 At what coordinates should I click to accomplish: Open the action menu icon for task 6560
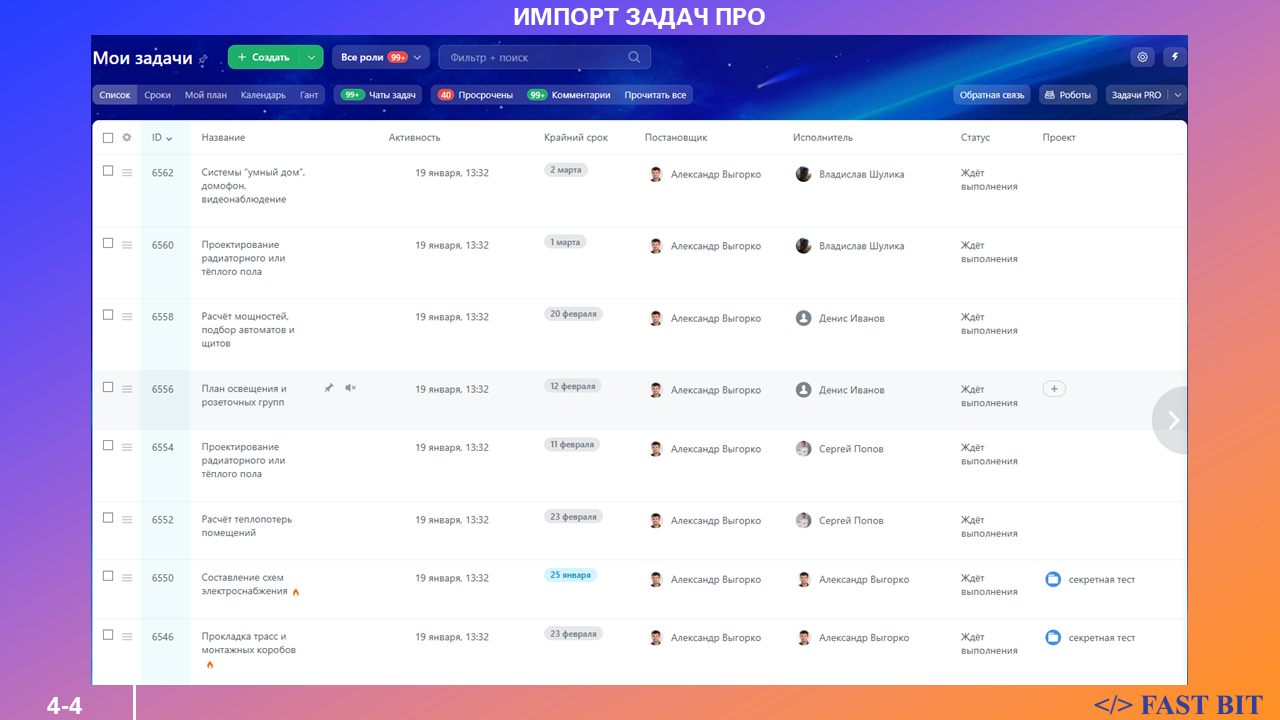point(127,245)
